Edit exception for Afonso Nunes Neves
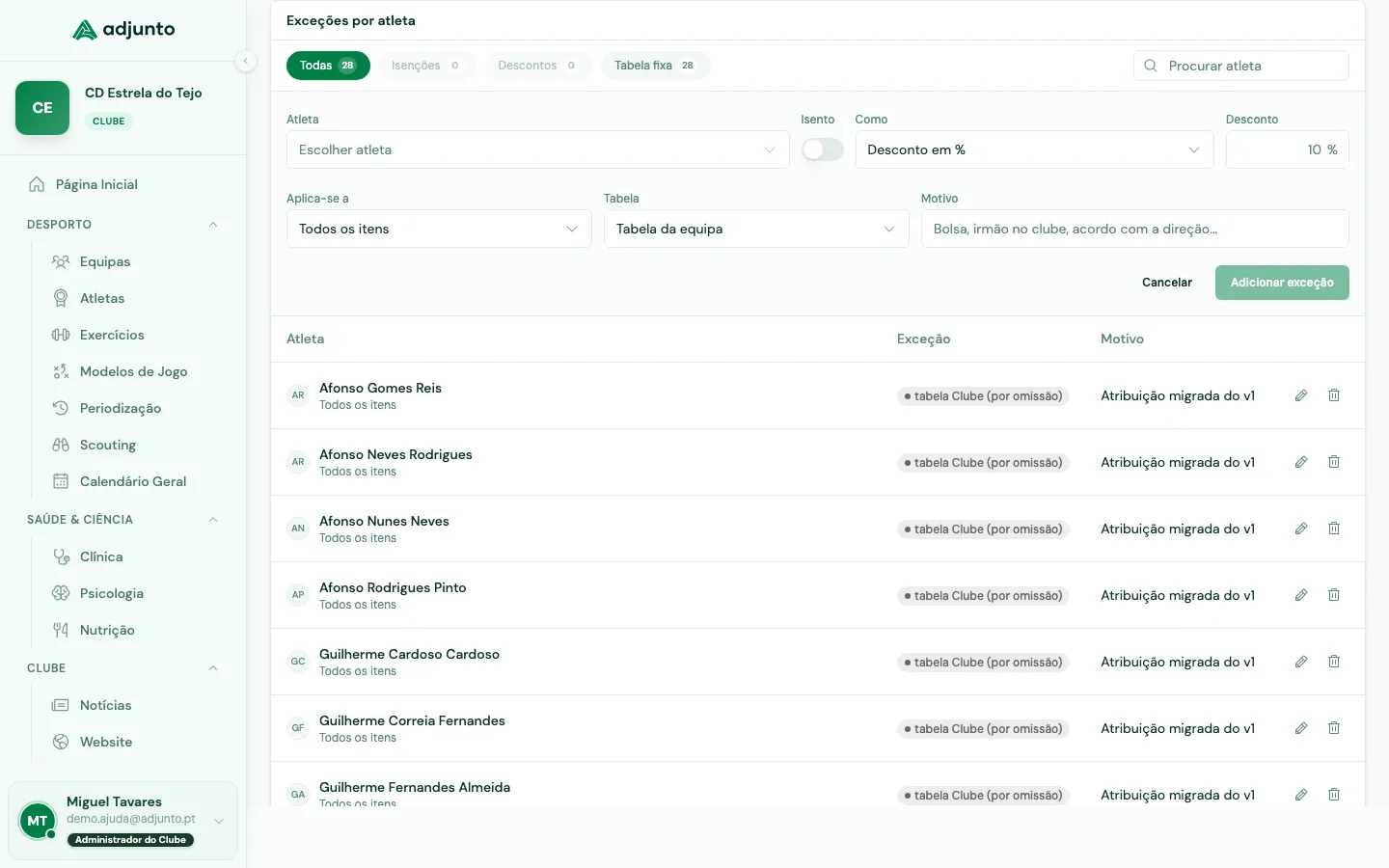The height and width of the screenshot is (868, 1389). tap(1301, 529)
